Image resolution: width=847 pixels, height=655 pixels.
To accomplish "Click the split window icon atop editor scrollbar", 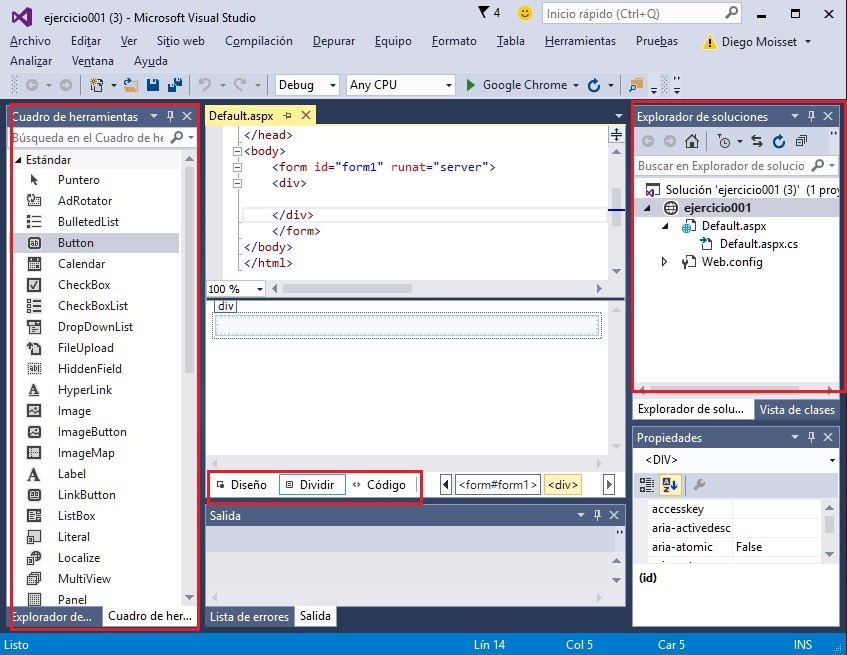I will pos(616,134).
